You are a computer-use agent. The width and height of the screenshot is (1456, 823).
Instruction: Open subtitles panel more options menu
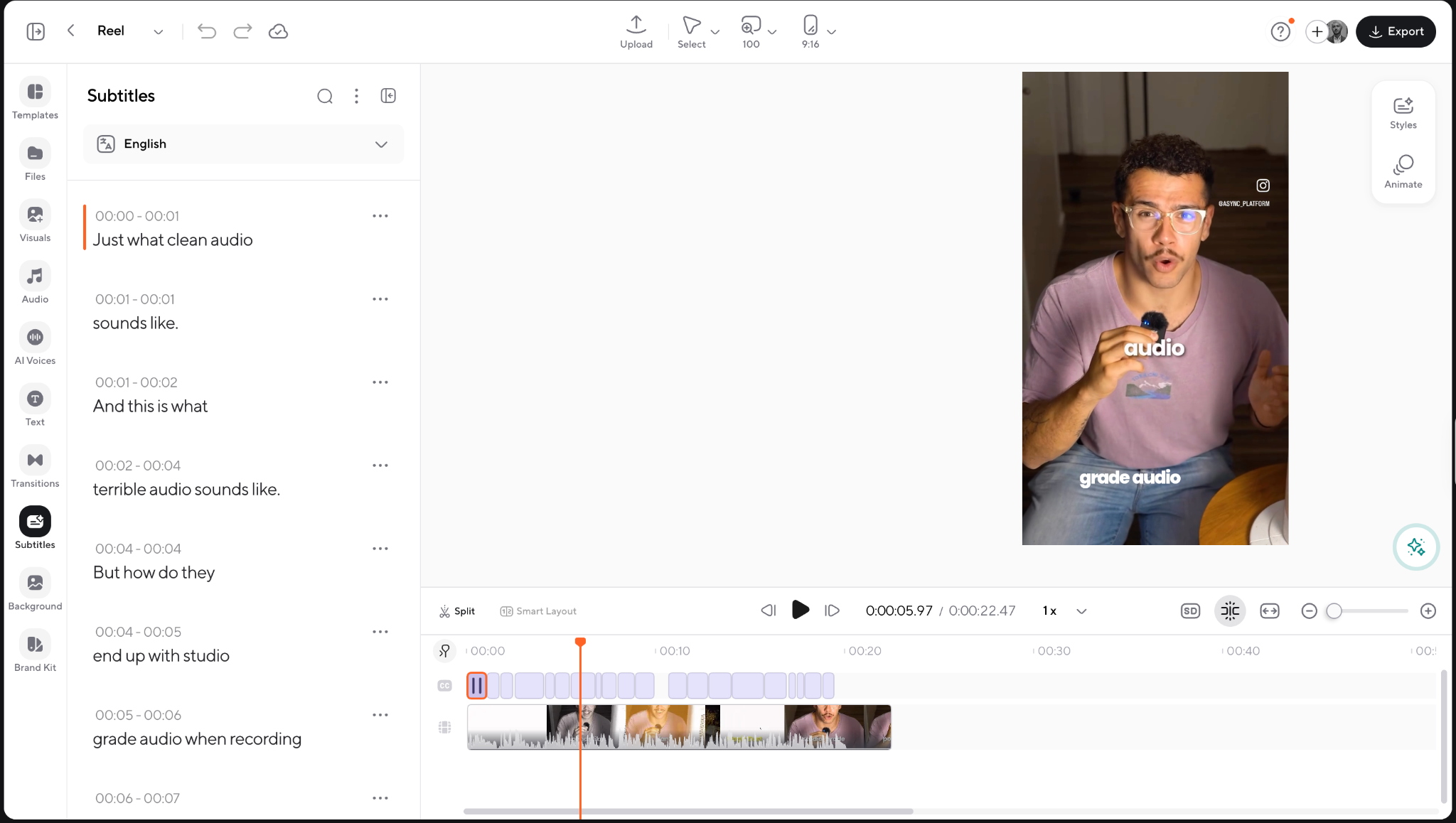click(356, 96)
